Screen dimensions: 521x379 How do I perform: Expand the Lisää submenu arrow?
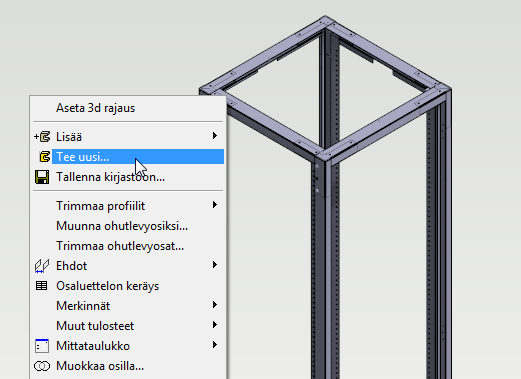(215, 136)
